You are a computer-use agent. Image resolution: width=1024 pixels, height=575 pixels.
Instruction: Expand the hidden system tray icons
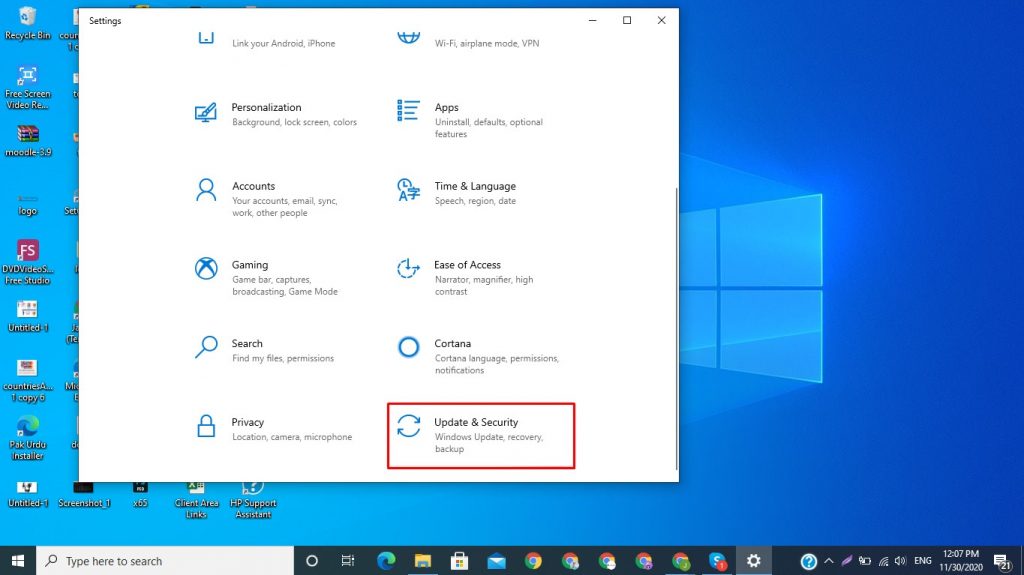click(828, 561)
